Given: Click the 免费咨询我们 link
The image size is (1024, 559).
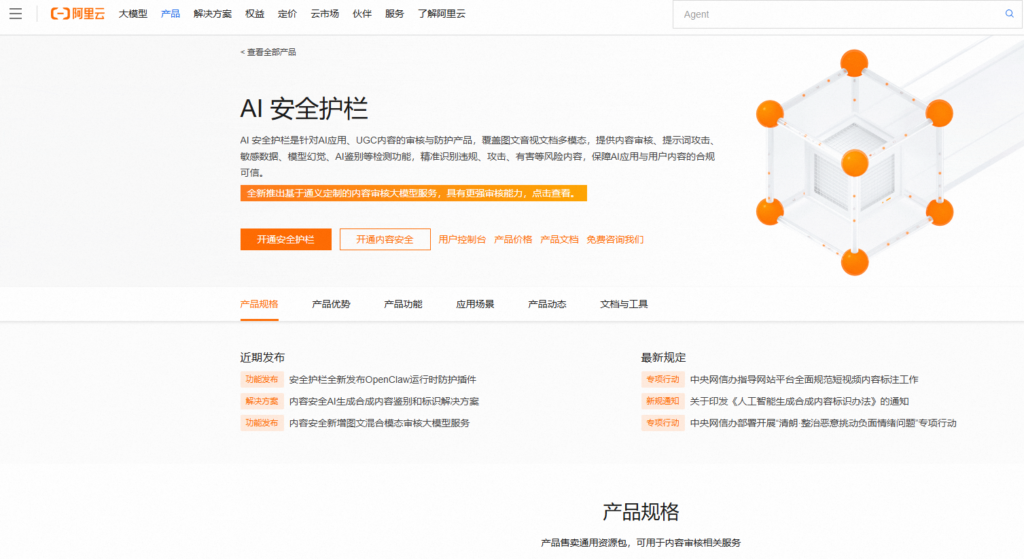Looking at the screenshot, I should point(615,240).
